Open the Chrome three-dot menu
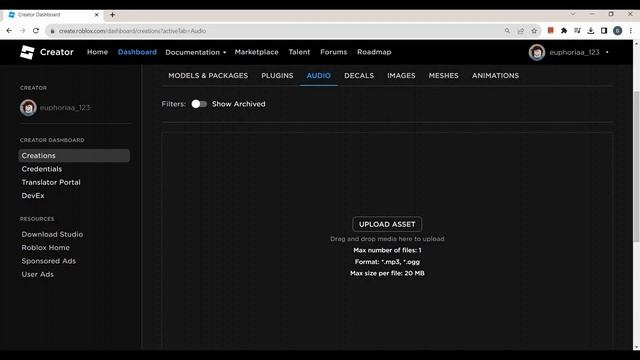The image size is (640, 360). pyautogui.click(x=631, y=31)
